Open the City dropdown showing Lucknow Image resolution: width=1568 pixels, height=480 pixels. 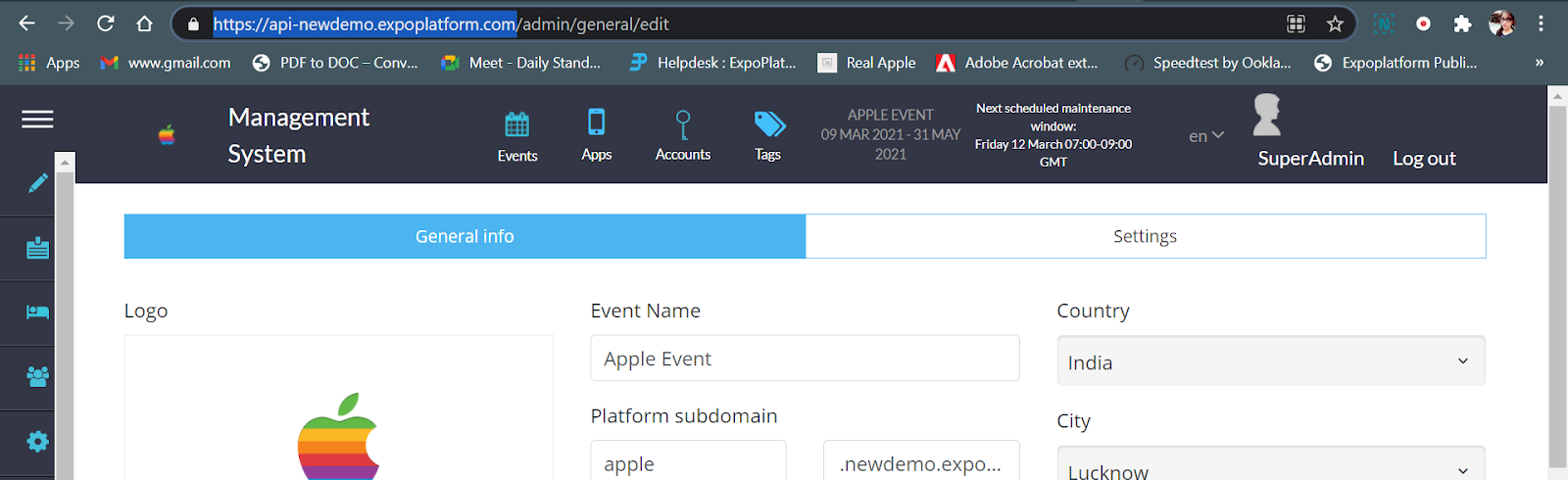coord(1271,464)
